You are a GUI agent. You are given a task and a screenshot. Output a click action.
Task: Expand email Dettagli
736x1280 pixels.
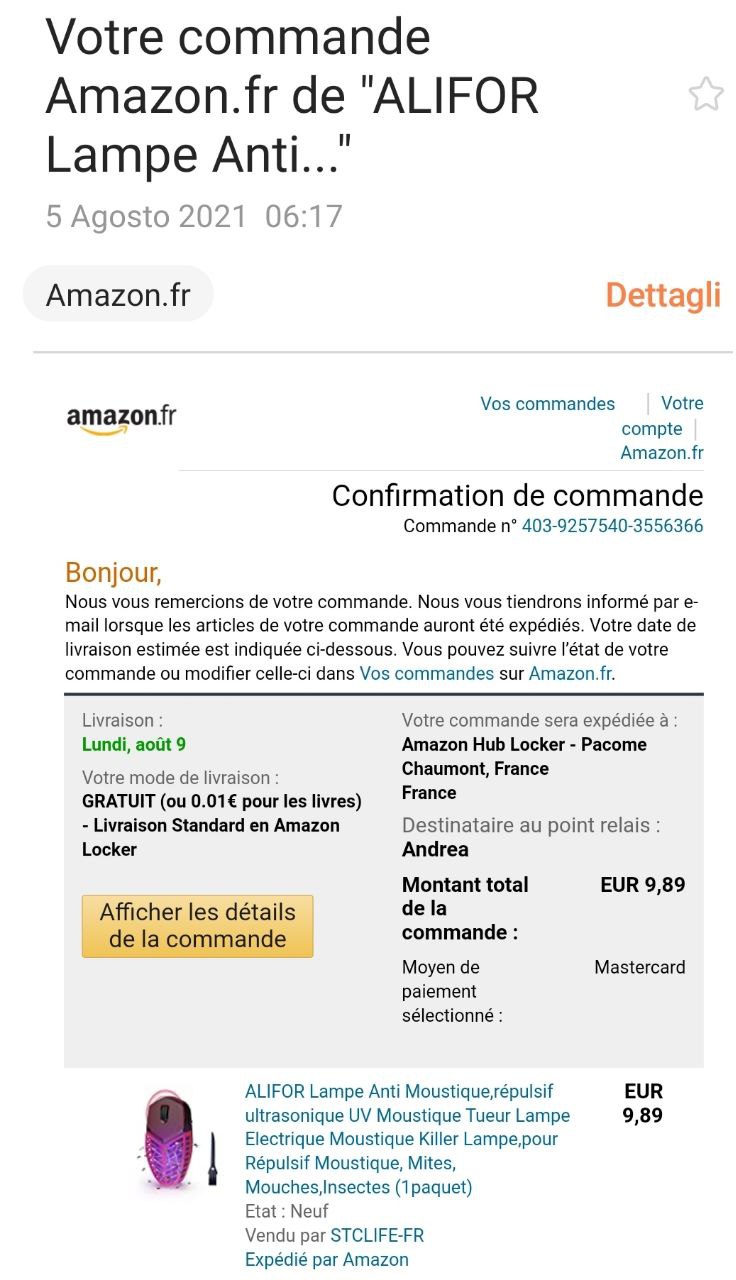tap(662, 295)
